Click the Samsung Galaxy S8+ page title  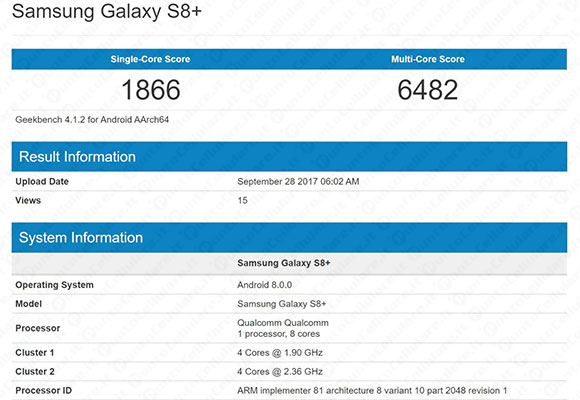[x=107, y=11]
